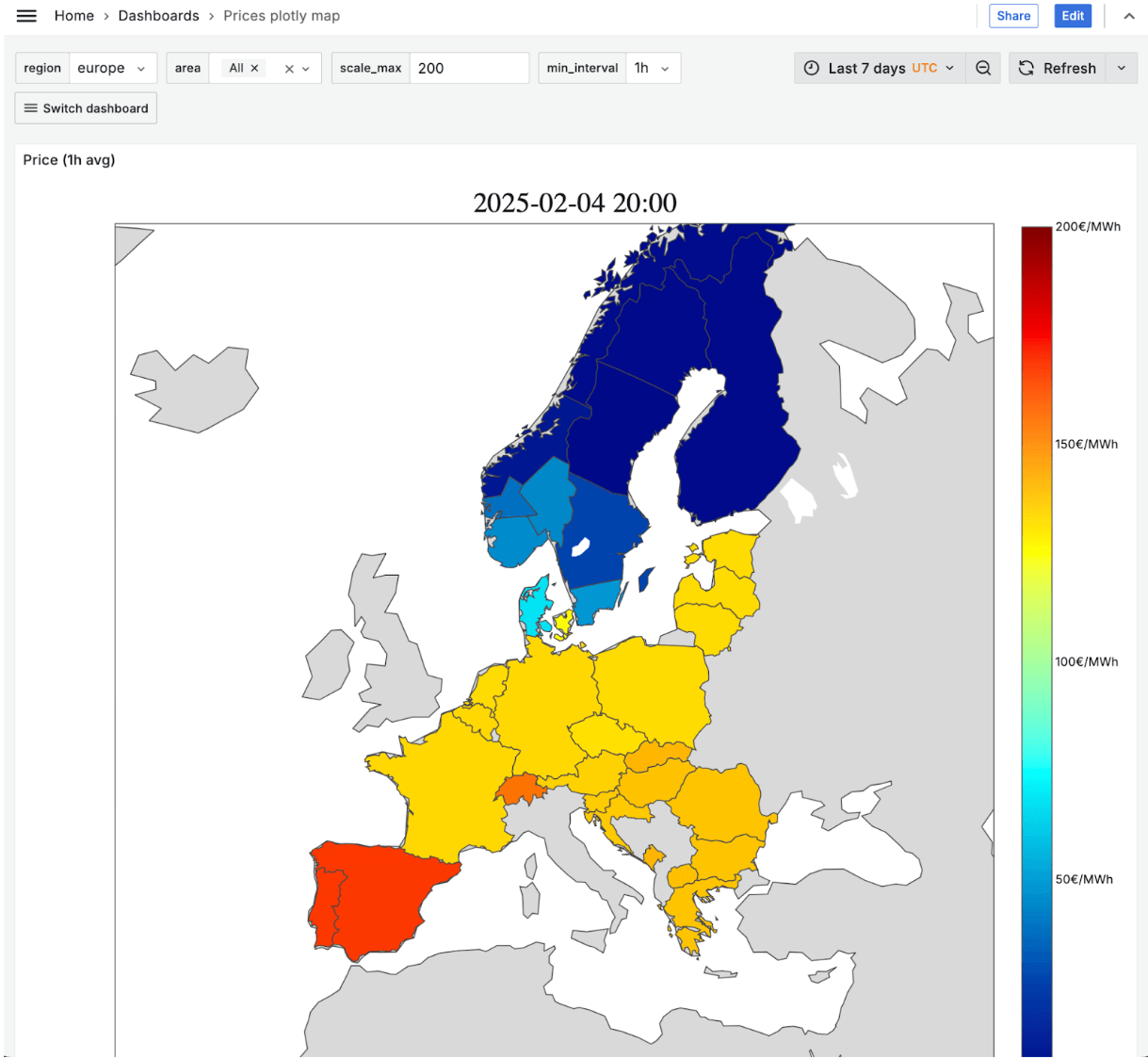Remove the 'All' area tag
This screenshot has height=1059, width=1148.
[x=254, y=68]
